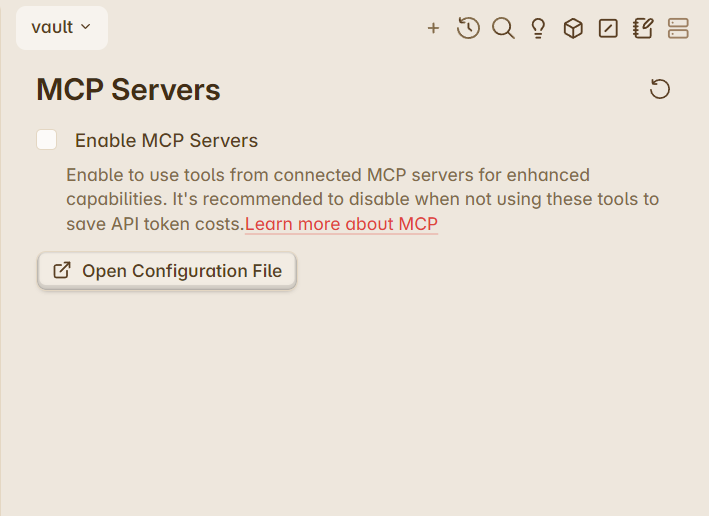Click the vault name text
This screenshot has height=516, width=709.
tap(52, 27)
